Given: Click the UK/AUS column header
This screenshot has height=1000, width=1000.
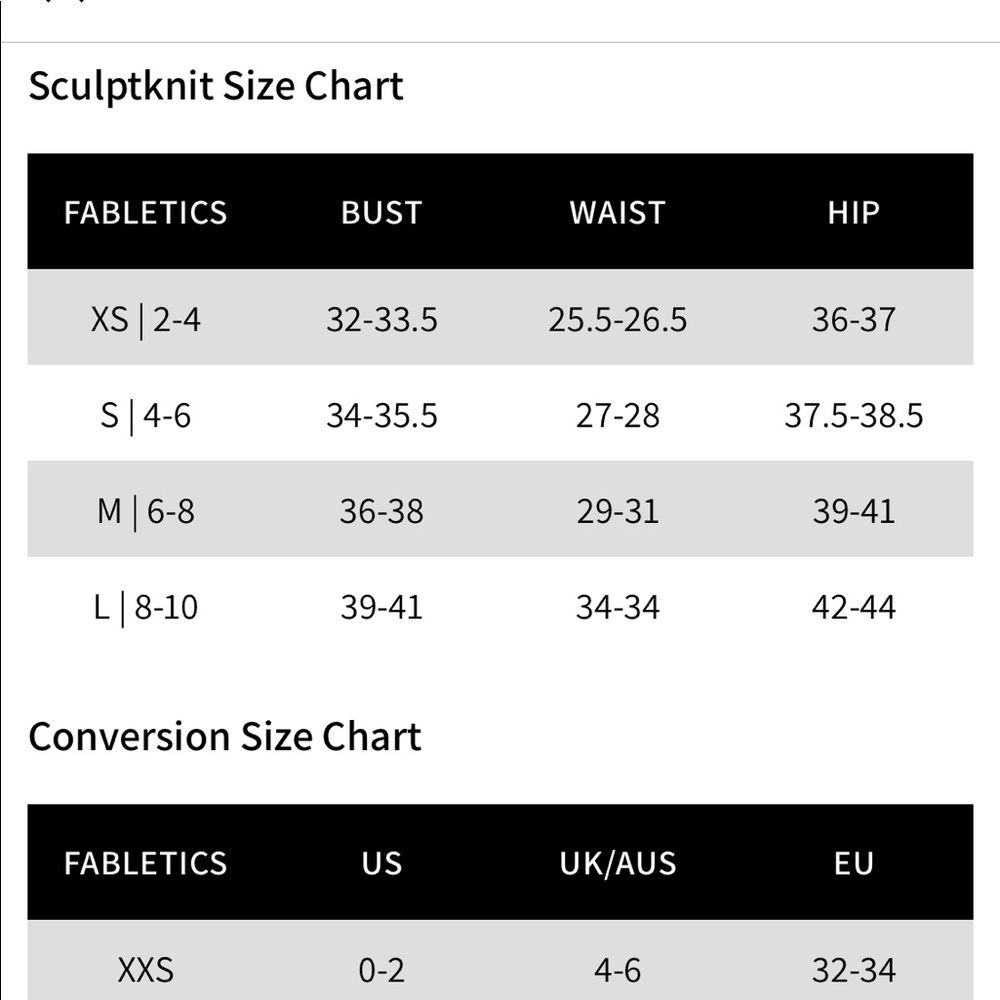Looking at the screenshot, I should pos(617,863).
